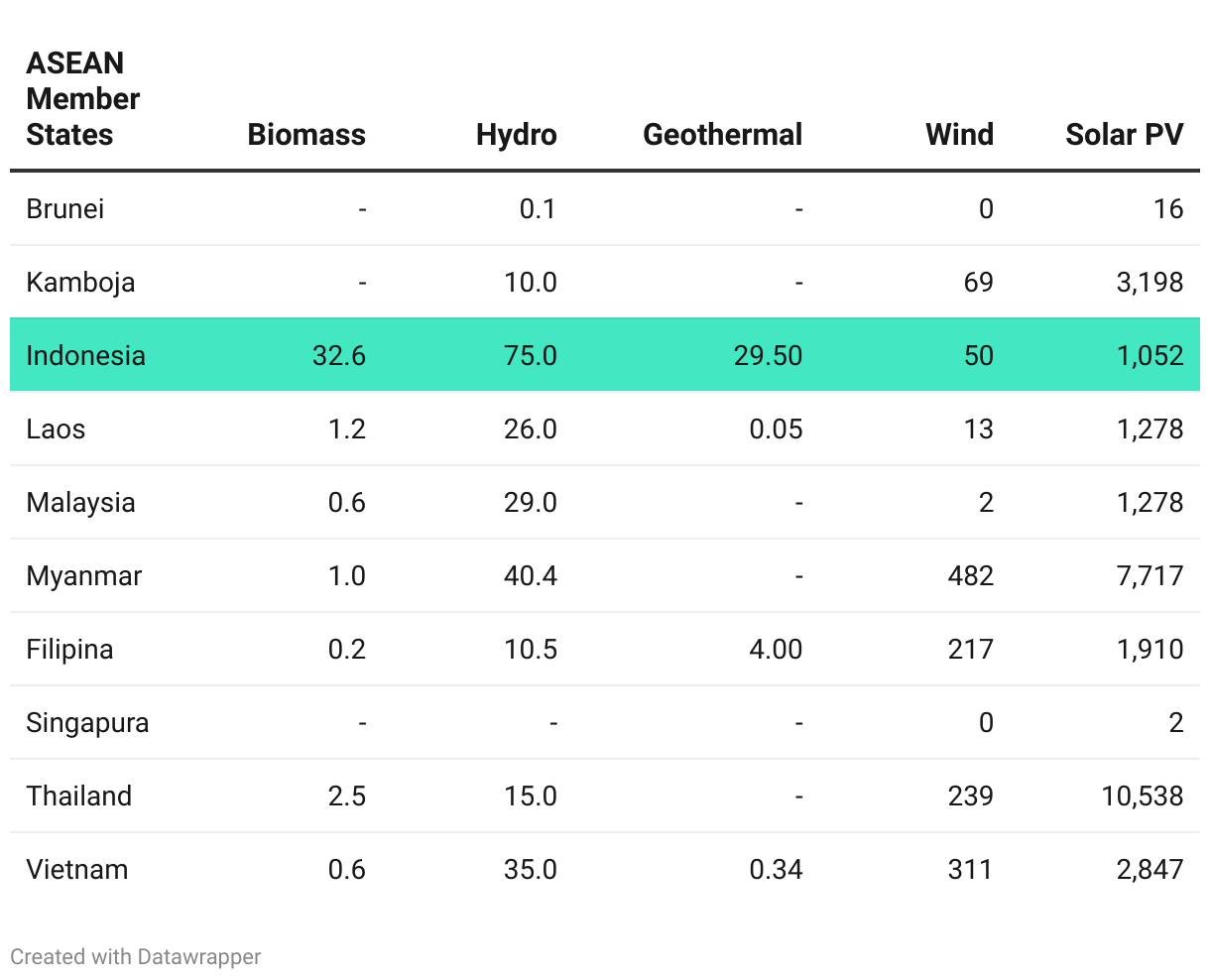1210x980 pixels.
Task: Click the Biomass column header
Action: point(306,135)
